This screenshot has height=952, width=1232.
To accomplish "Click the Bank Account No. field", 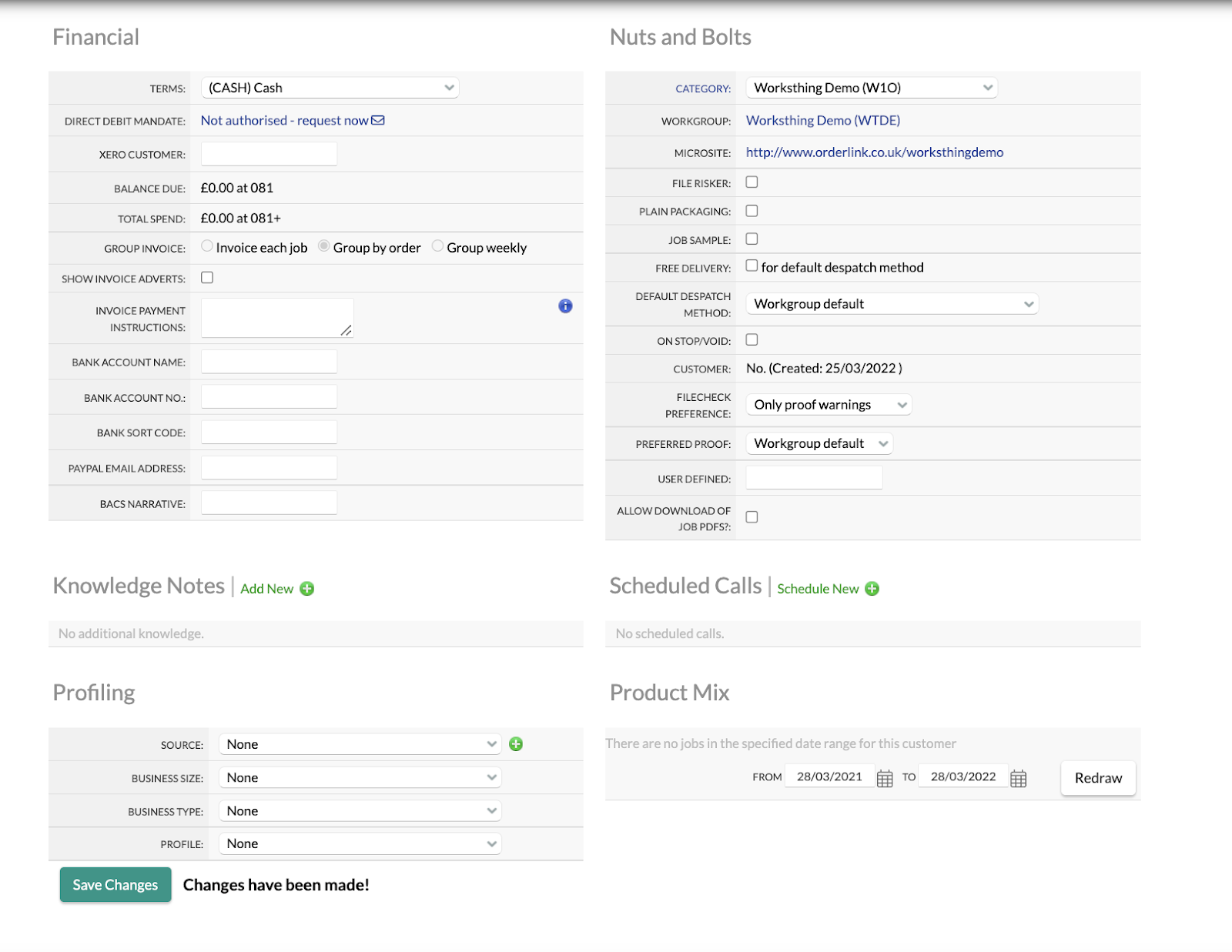I will [x=269, y=397].
